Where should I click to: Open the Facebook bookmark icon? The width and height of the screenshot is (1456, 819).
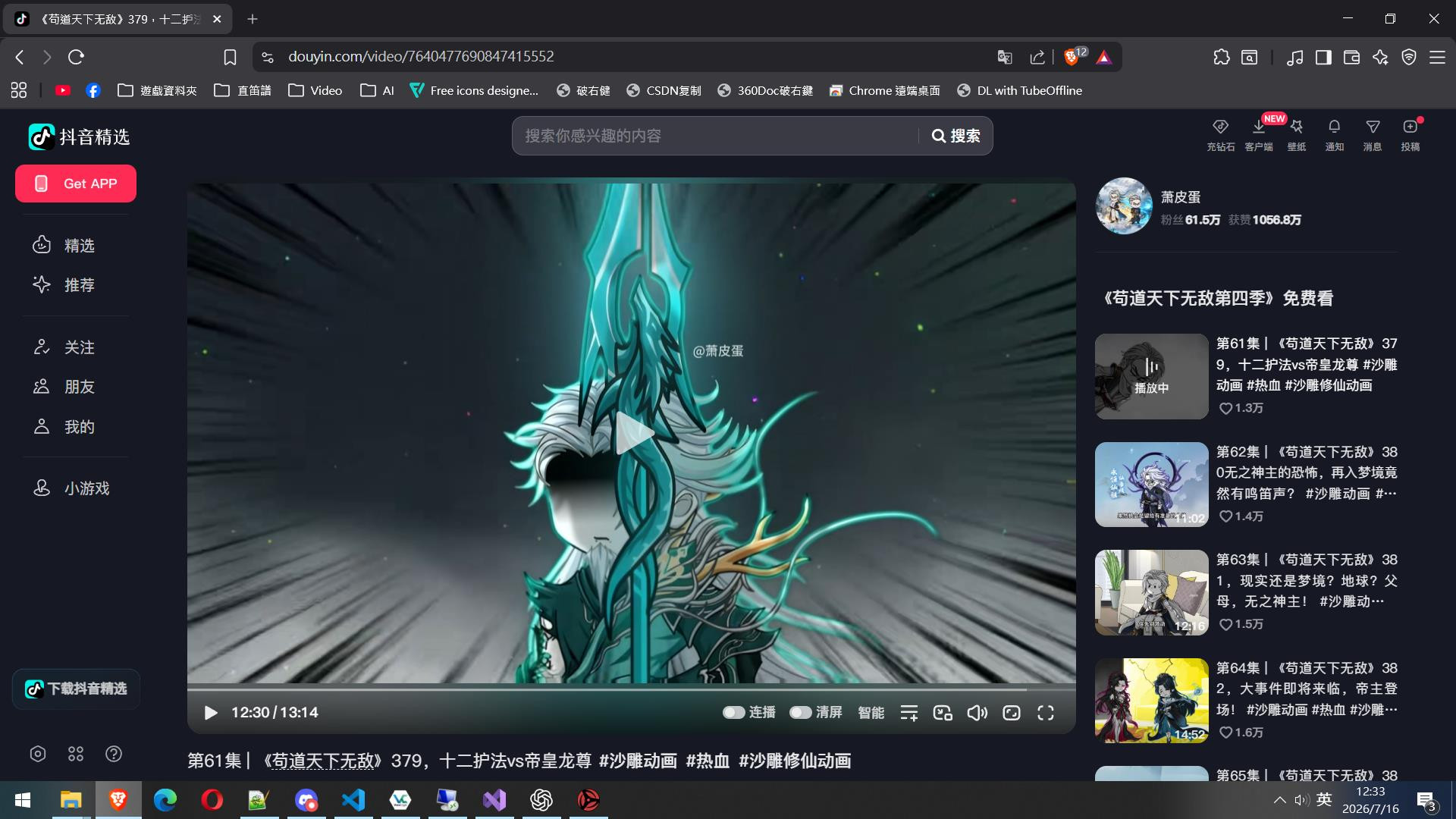tap(93, 90)
